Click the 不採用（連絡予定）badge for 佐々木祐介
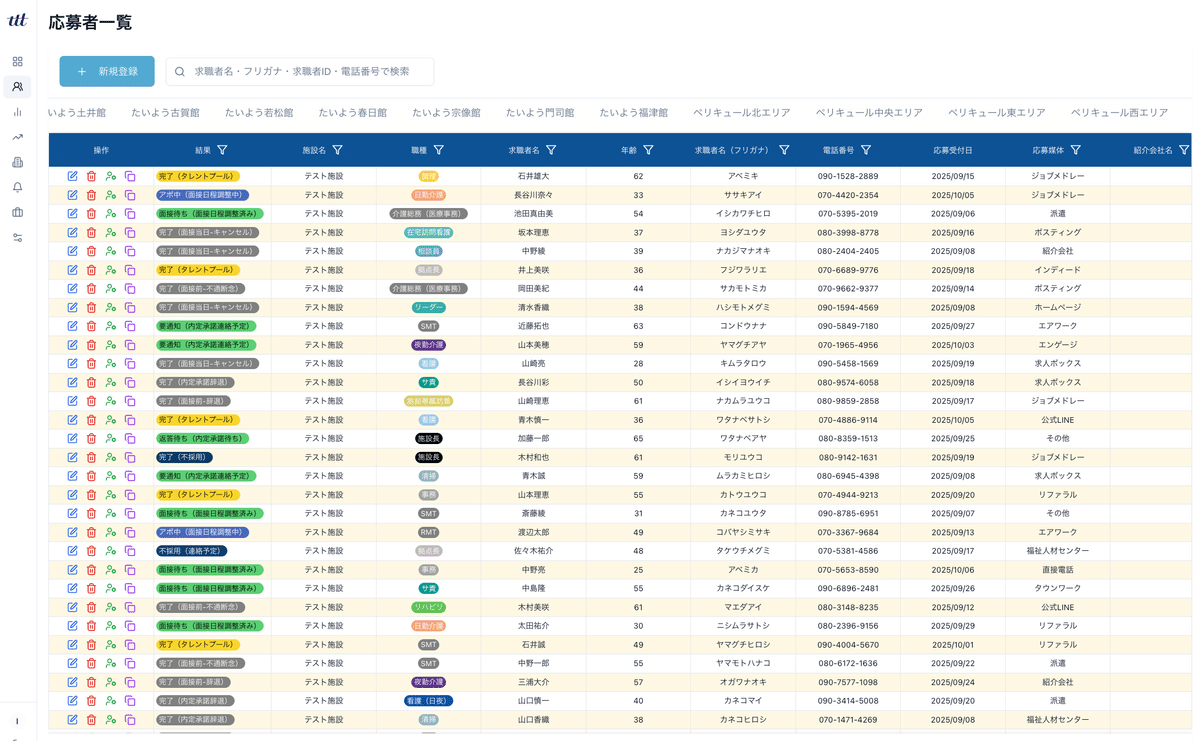 192,551
